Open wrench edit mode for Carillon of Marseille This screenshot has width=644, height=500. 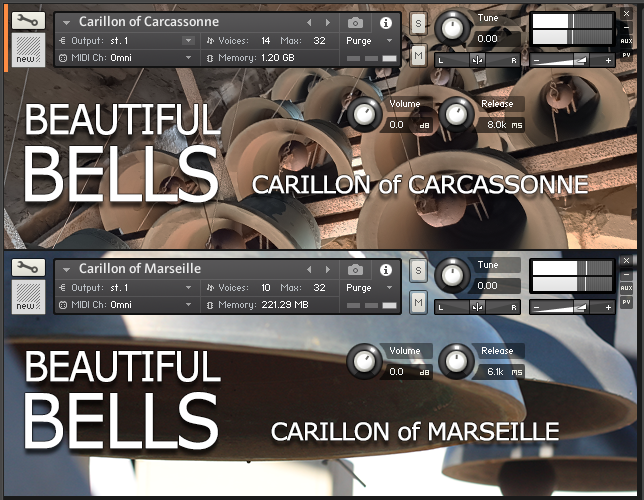click(25, 268)
